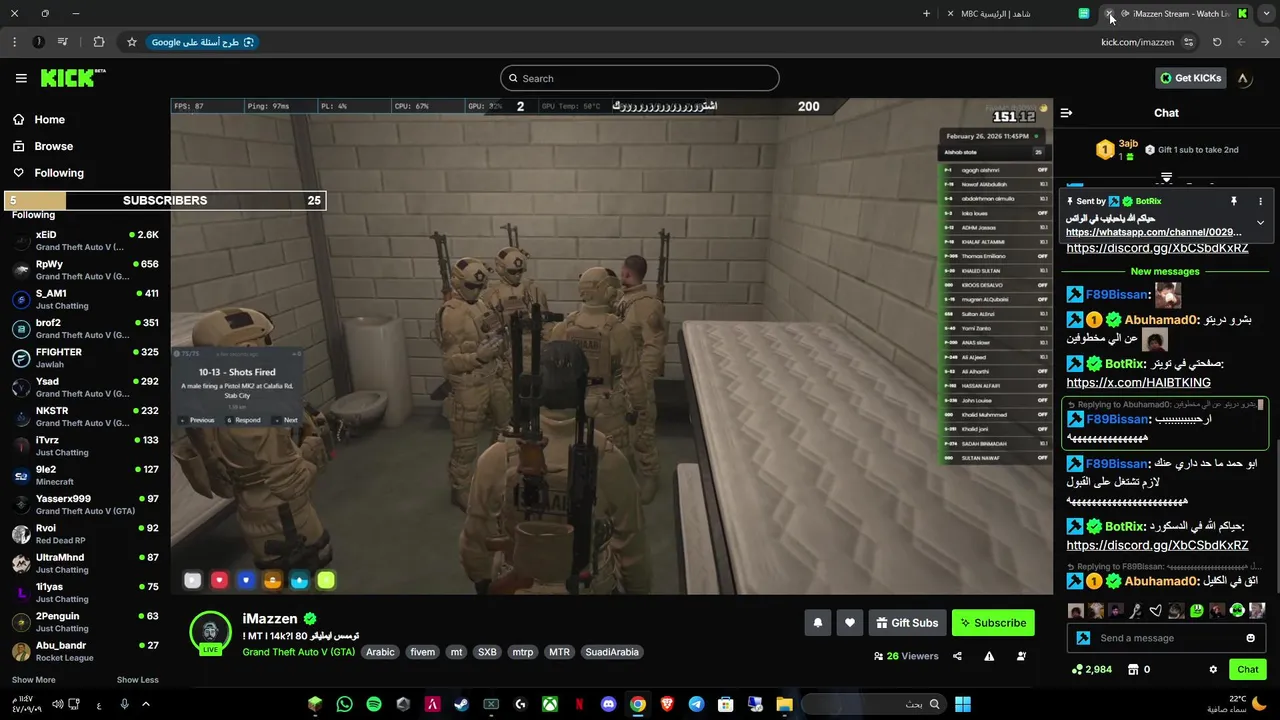Open RpWy channel in following list
The image size is (1280, 720).
85,270
